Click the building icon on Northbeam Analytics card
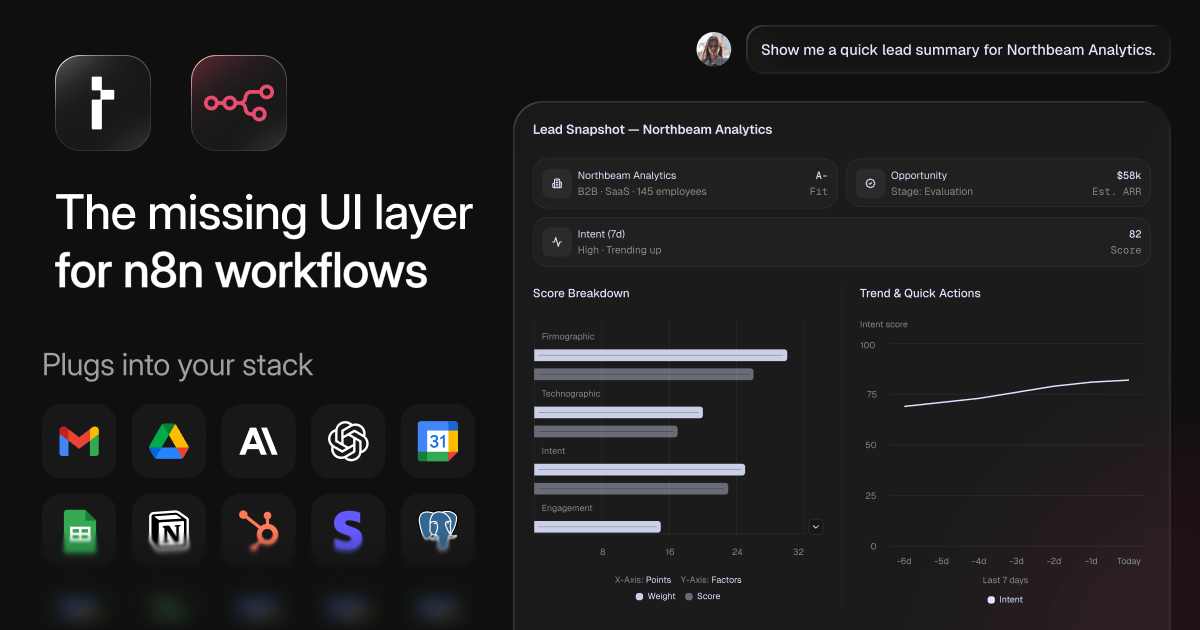The image size is (1200, 630). [557, 183]
